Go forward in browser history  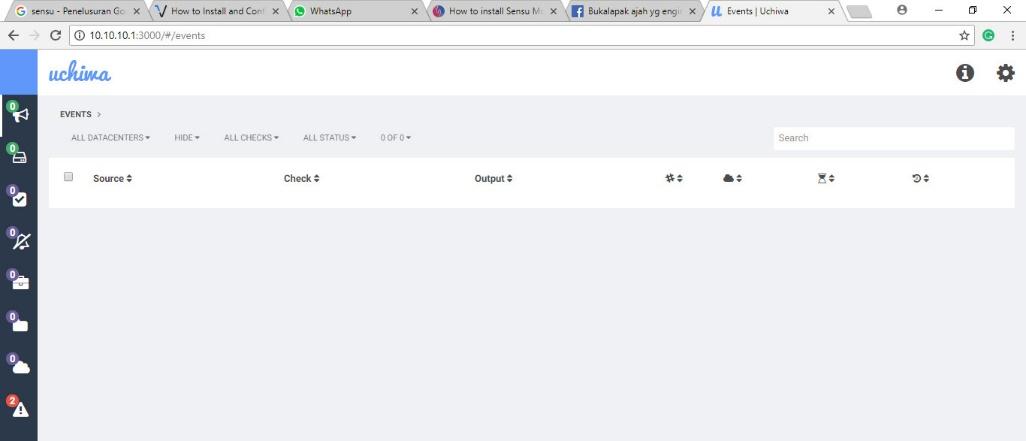pos(34,35)
